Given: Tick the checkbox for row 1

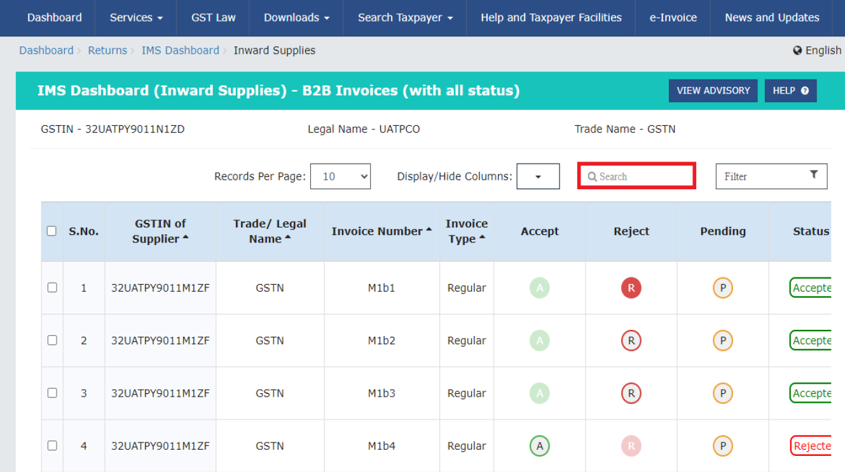Looking at the screenshot, I should 52,288.
